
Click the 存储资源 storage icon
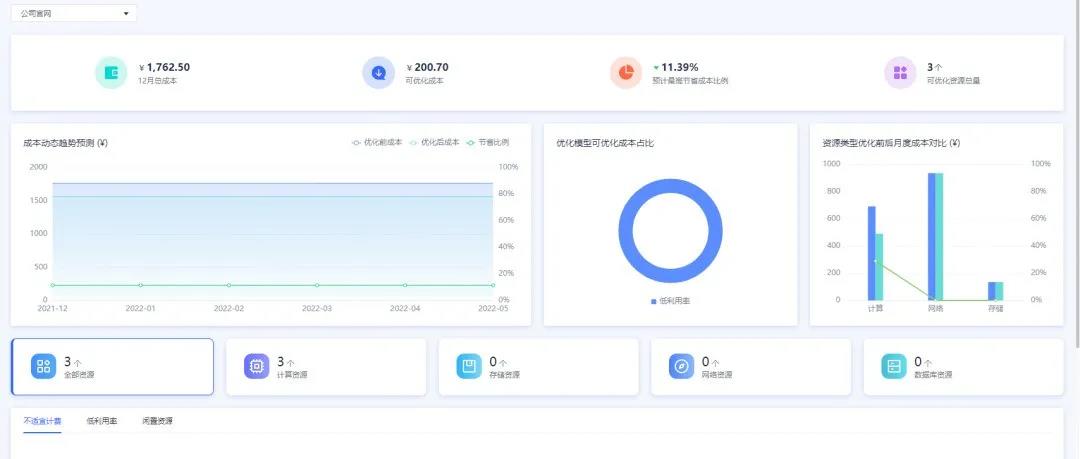click(469, 367)
